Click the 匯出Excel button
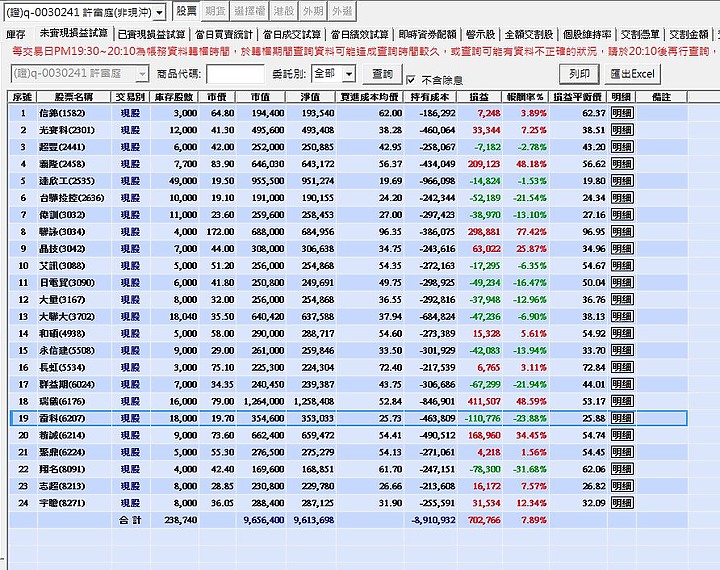 (x=633, y=74)
